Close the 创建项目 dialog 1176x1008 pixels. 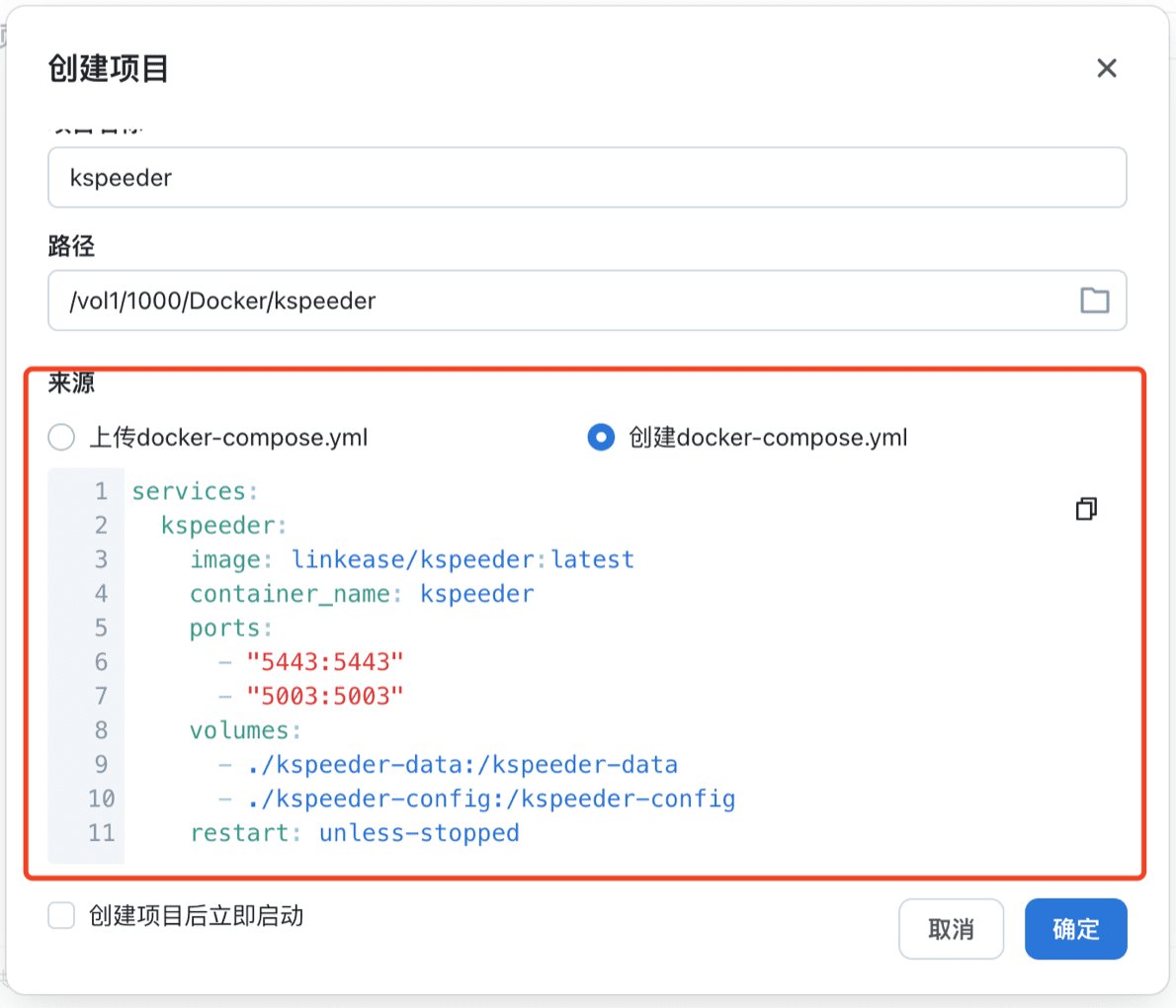[1106, 68]
